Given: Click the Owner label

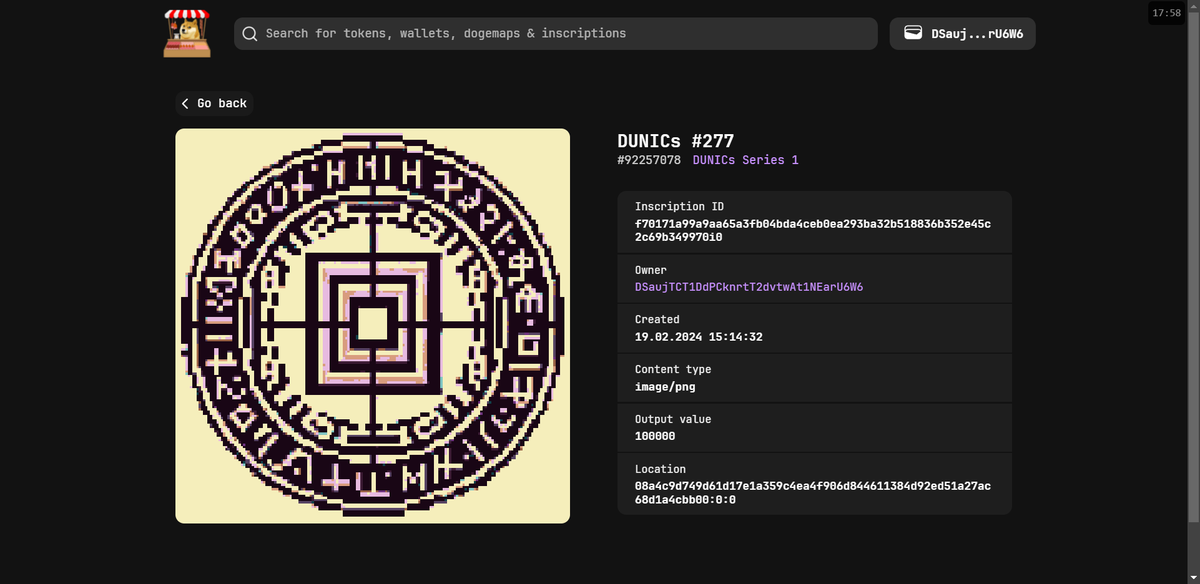Looking at the screenshot, I should [650, 270].
